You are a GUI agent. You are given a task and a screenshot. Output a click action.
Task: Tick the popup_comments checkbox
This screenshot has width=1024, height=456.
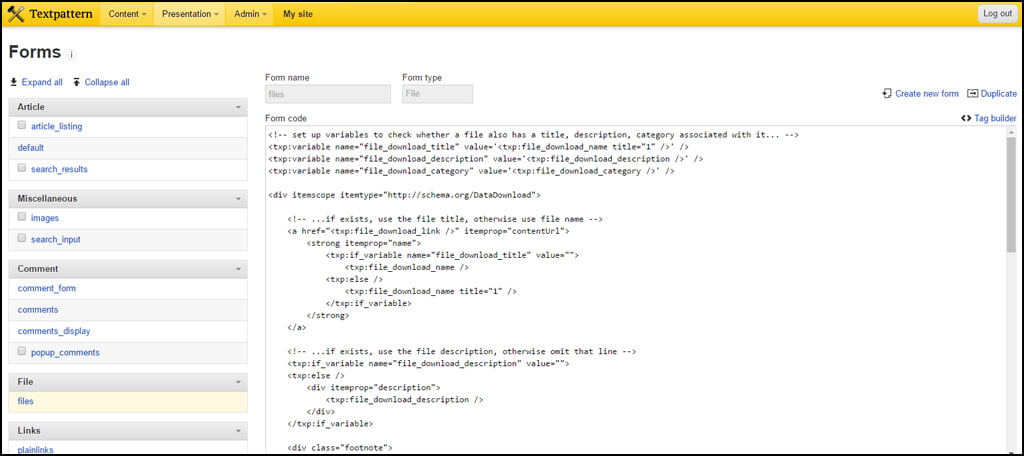pyautogui.click(x=22, y=351)
